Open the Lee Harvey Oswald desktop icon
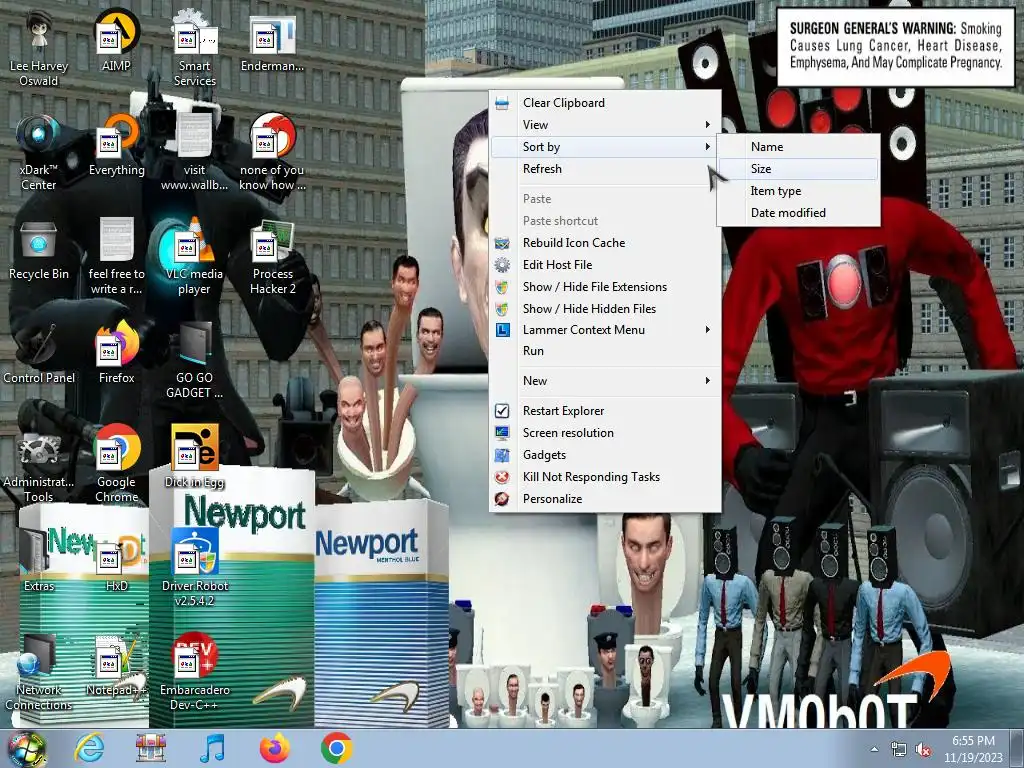The image size is (1024, 768). click(x=39, y=49)
